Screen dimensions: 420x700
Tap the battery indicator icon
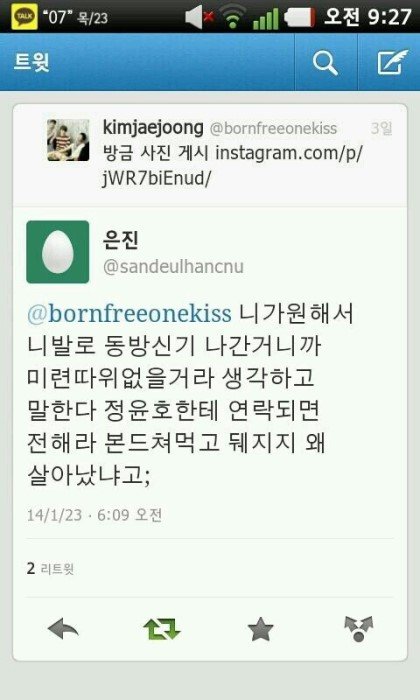[299, 18]
